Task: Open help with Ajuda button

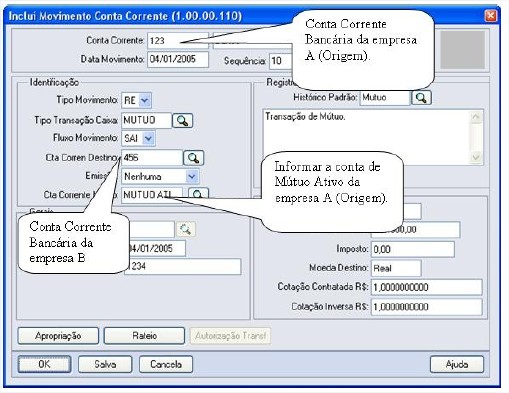Action: click(457, 364)
